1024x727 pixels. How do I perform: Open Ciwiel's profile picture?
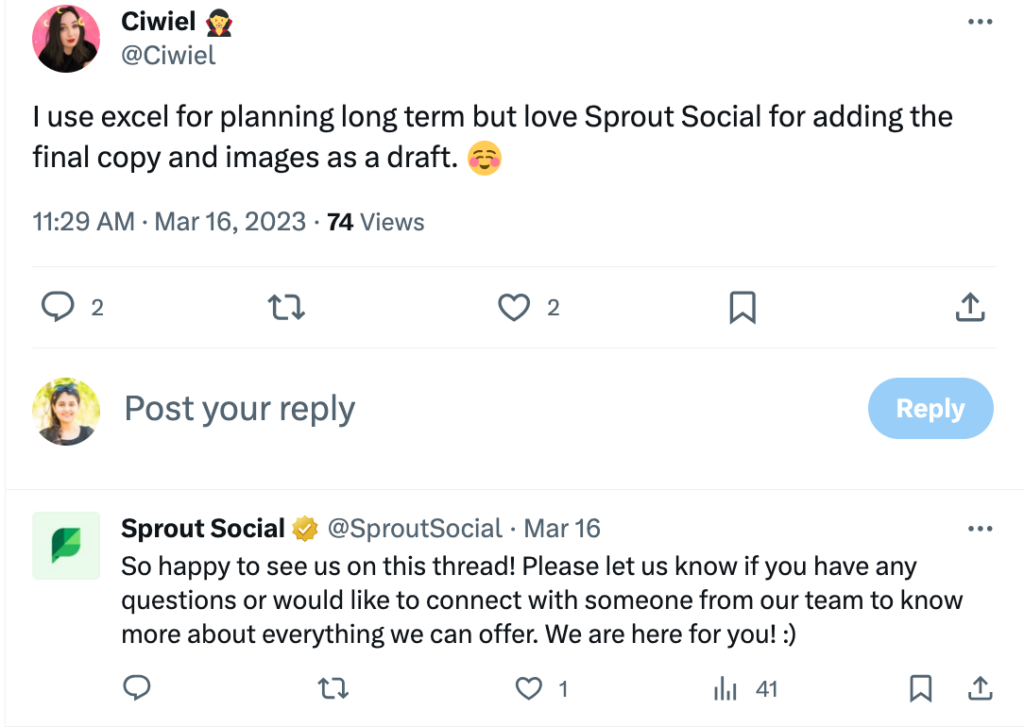[x=66, y=38]
